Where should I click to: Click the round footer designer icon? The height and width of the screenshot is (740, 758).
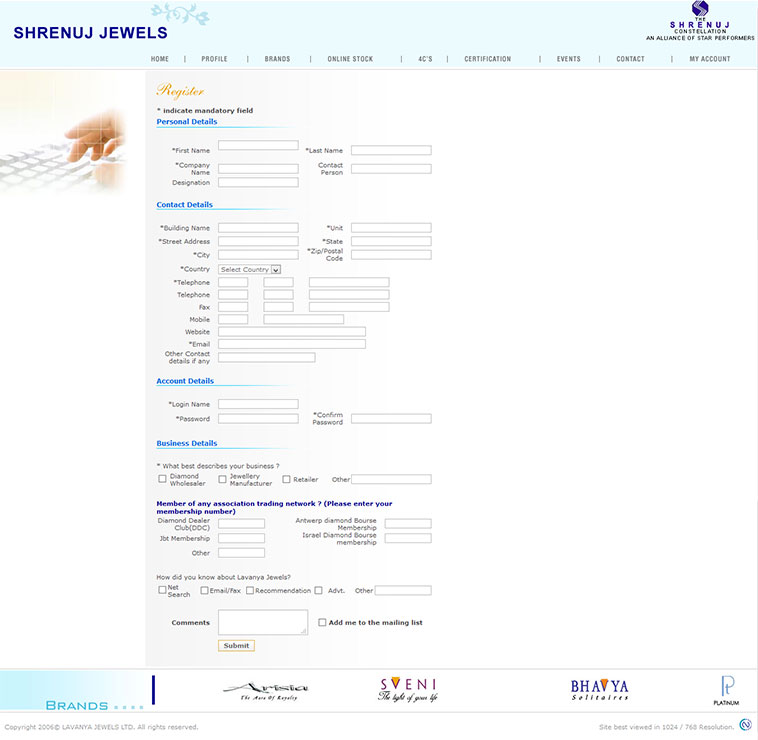[746, 725]
